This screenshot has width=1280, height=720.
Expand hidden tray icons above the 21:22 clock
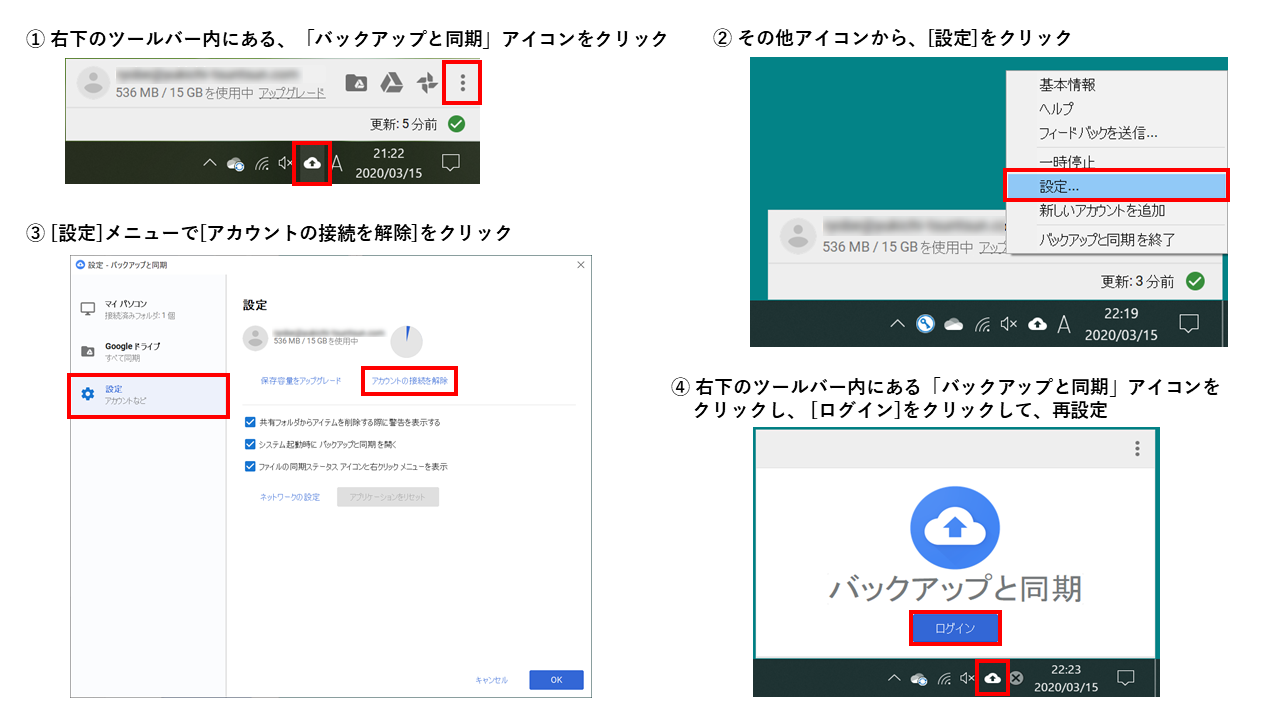coord(208,163)
